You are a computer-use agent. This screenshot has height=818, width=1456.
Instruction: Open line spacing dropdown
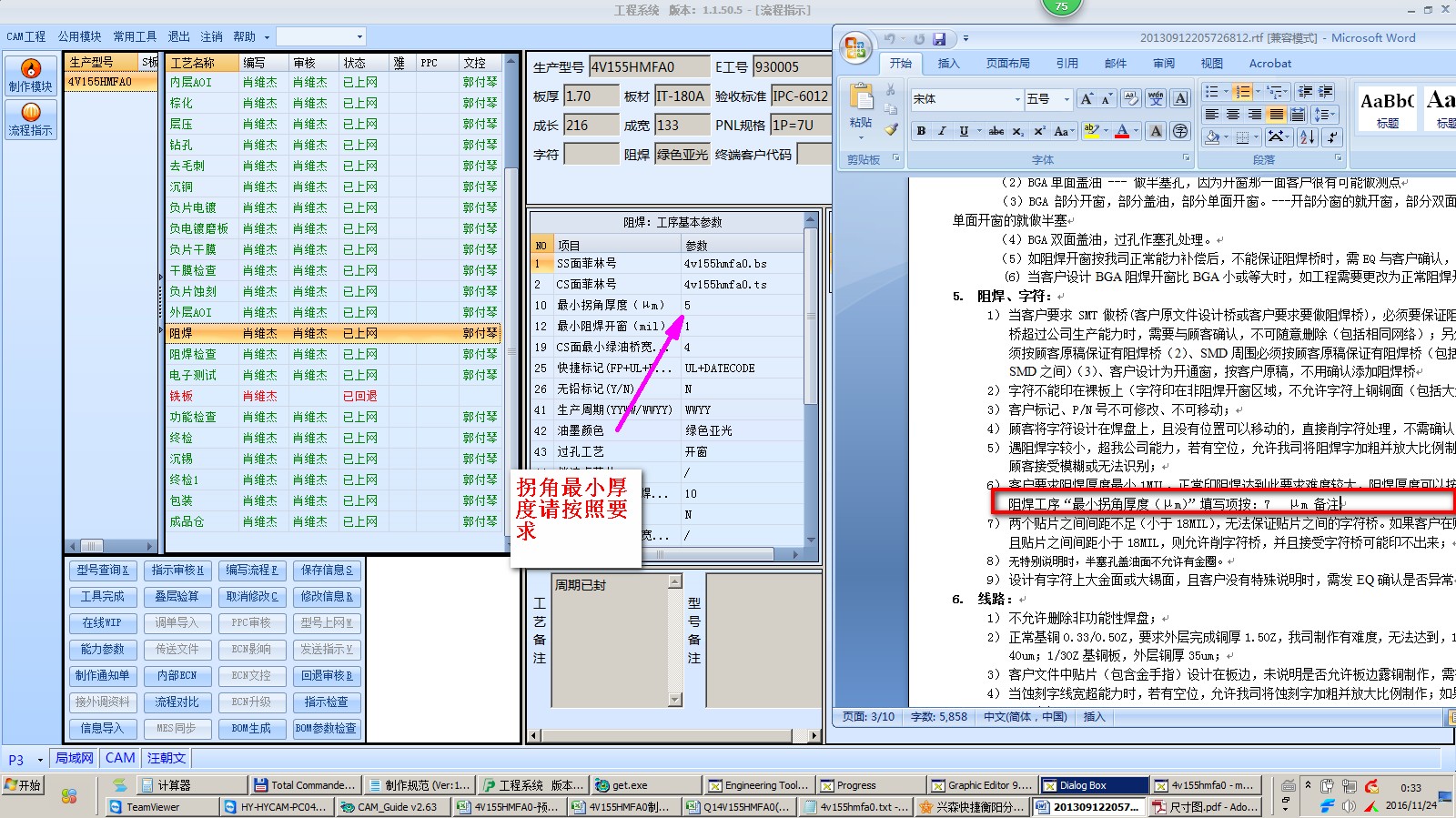[x=1326, y=115]
